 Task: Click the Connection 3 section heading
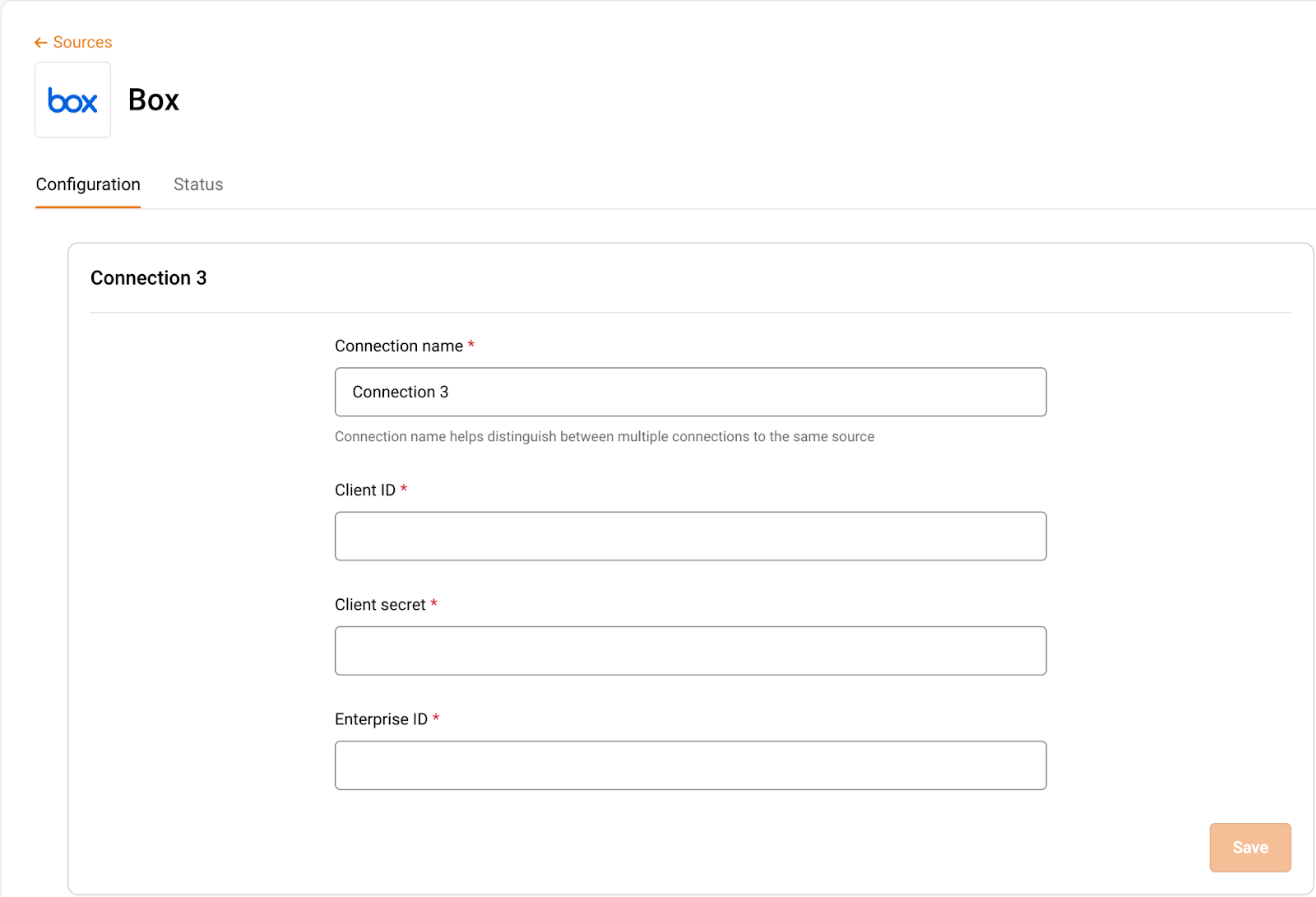[x=148, y=278]
